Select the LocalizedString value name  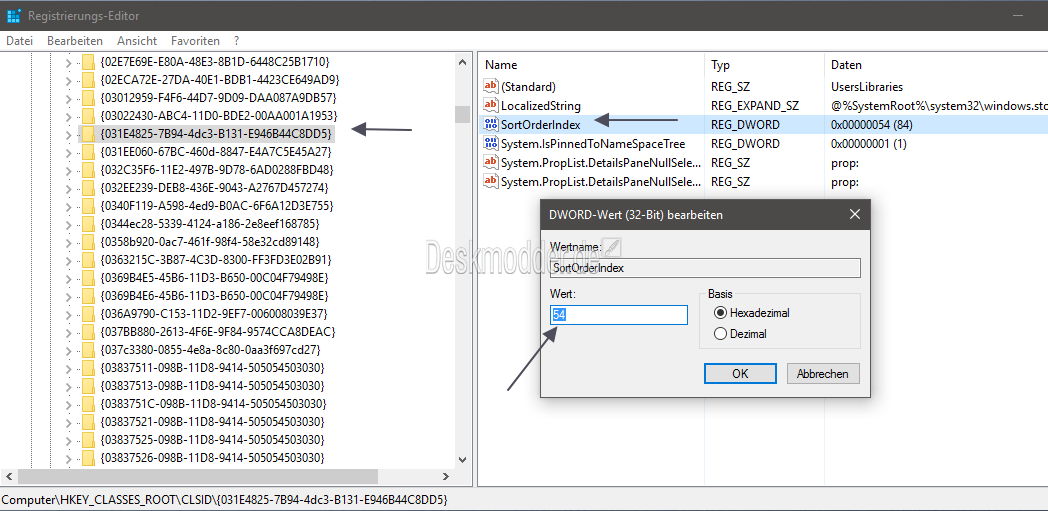point(541,106)
